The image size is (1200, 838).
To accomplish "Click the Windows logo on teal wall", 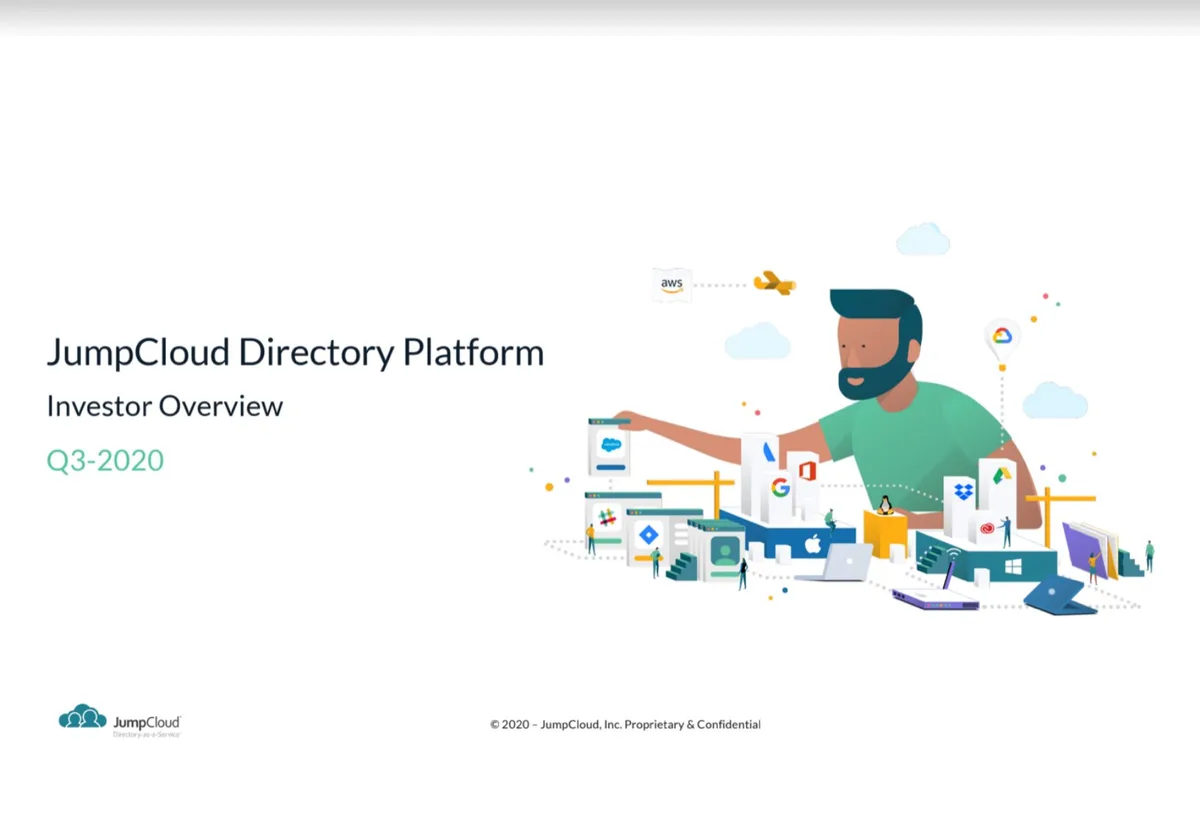I will pyautogui.click(x=1012, y=567).
